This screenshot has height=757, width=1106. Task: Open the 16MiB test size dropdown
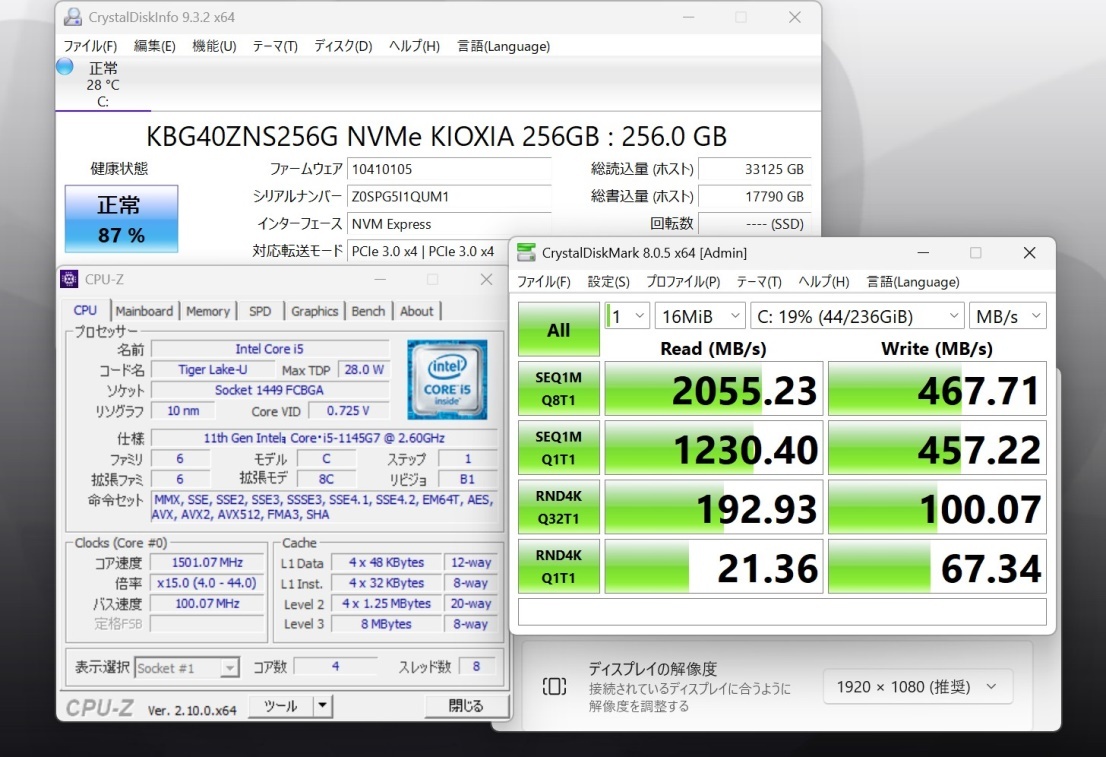tap(700, 316)
